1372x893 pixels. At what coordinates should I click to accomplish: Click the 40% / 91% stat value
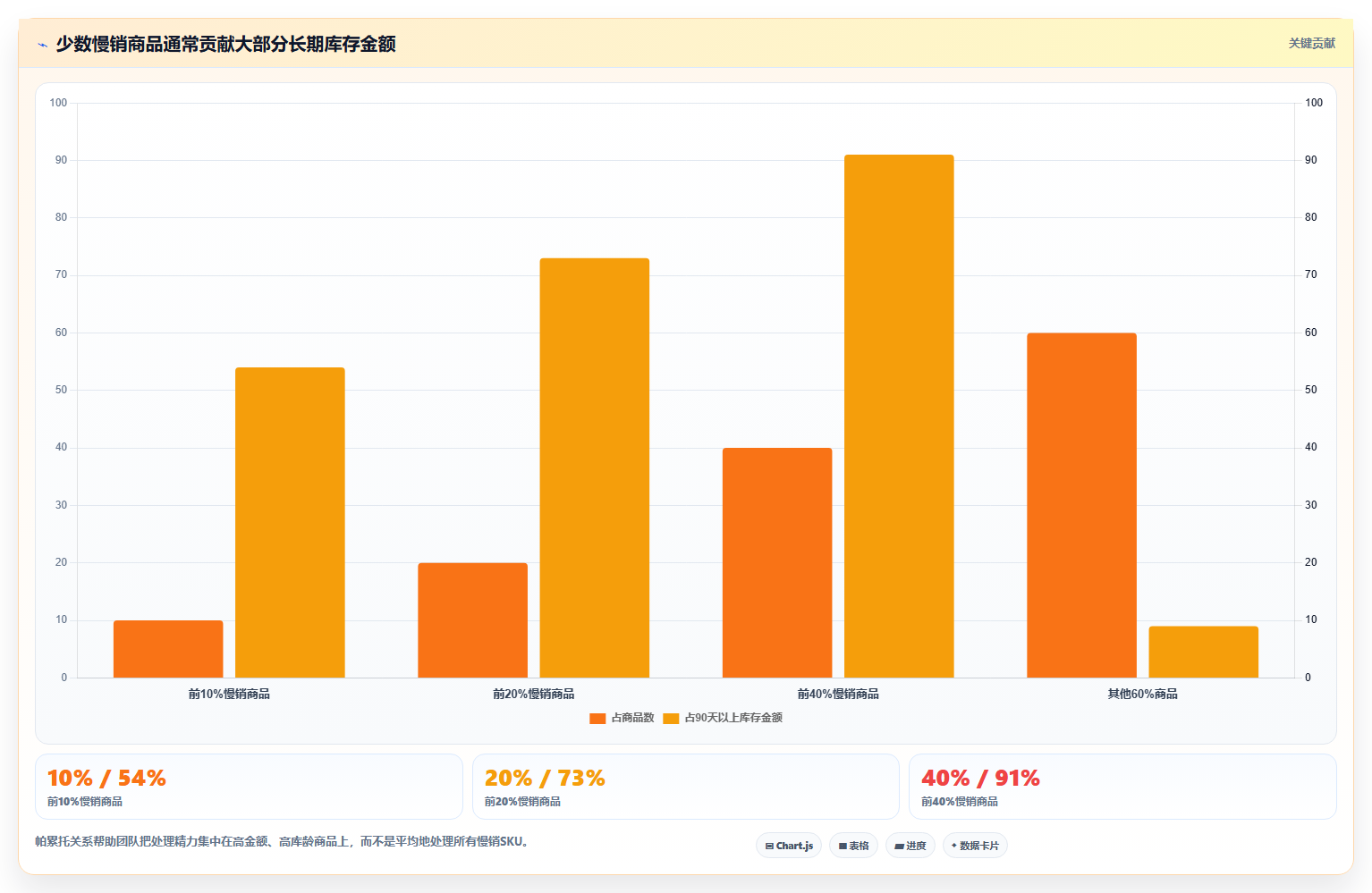(x=980, y=779)
